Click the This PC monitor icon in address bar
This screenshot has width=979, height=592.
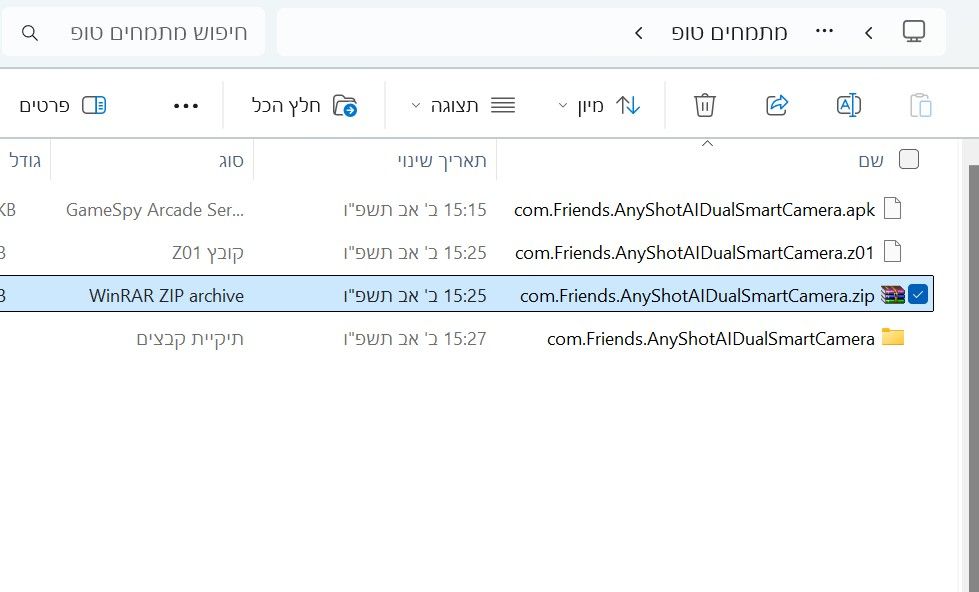click(913, 31)
